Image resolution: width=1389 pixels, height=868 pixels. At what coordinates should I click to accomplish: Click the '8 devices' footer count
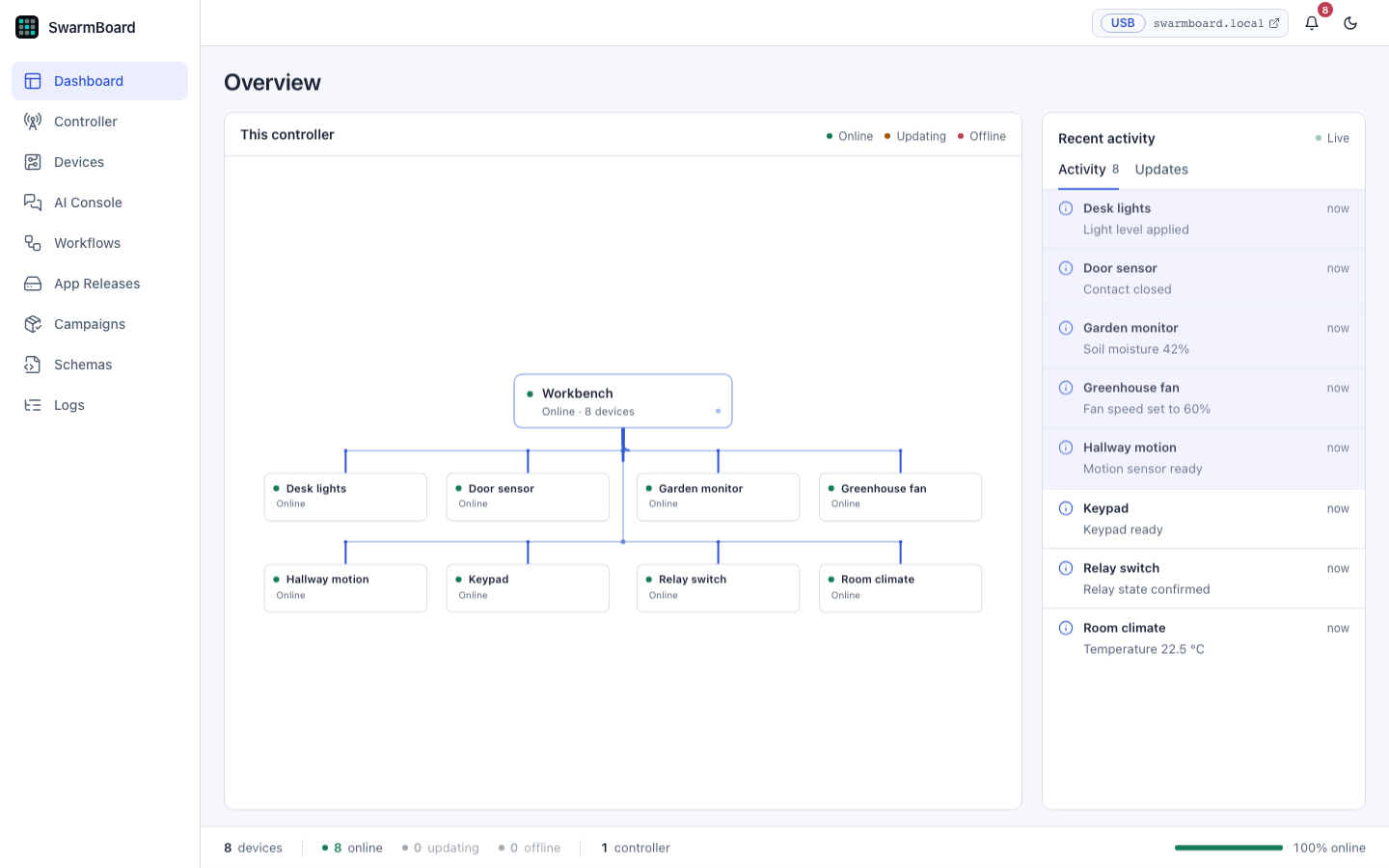[253, 848]
